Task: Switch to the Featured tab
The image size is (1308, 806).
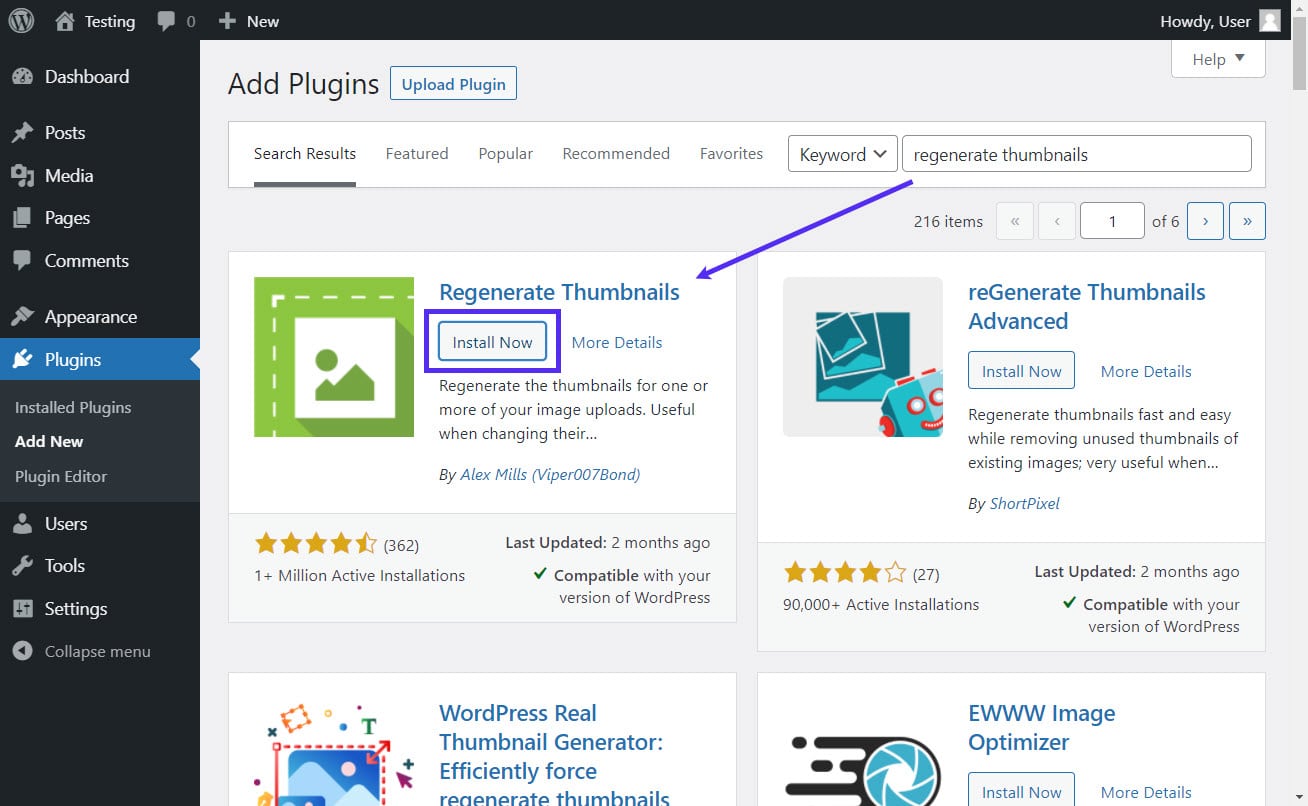Action: (x=416, y=154)
